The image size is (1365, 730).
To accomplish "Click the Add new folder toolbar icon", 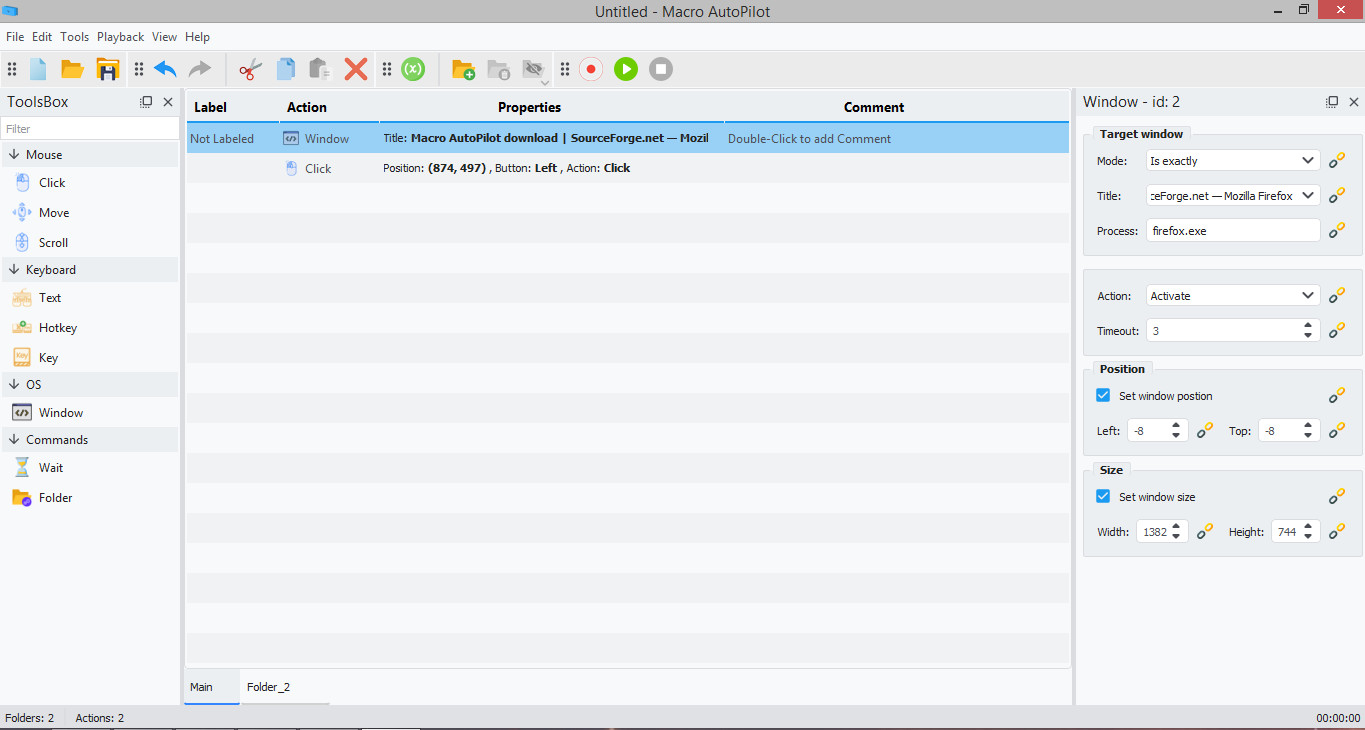I will (463, 69).
